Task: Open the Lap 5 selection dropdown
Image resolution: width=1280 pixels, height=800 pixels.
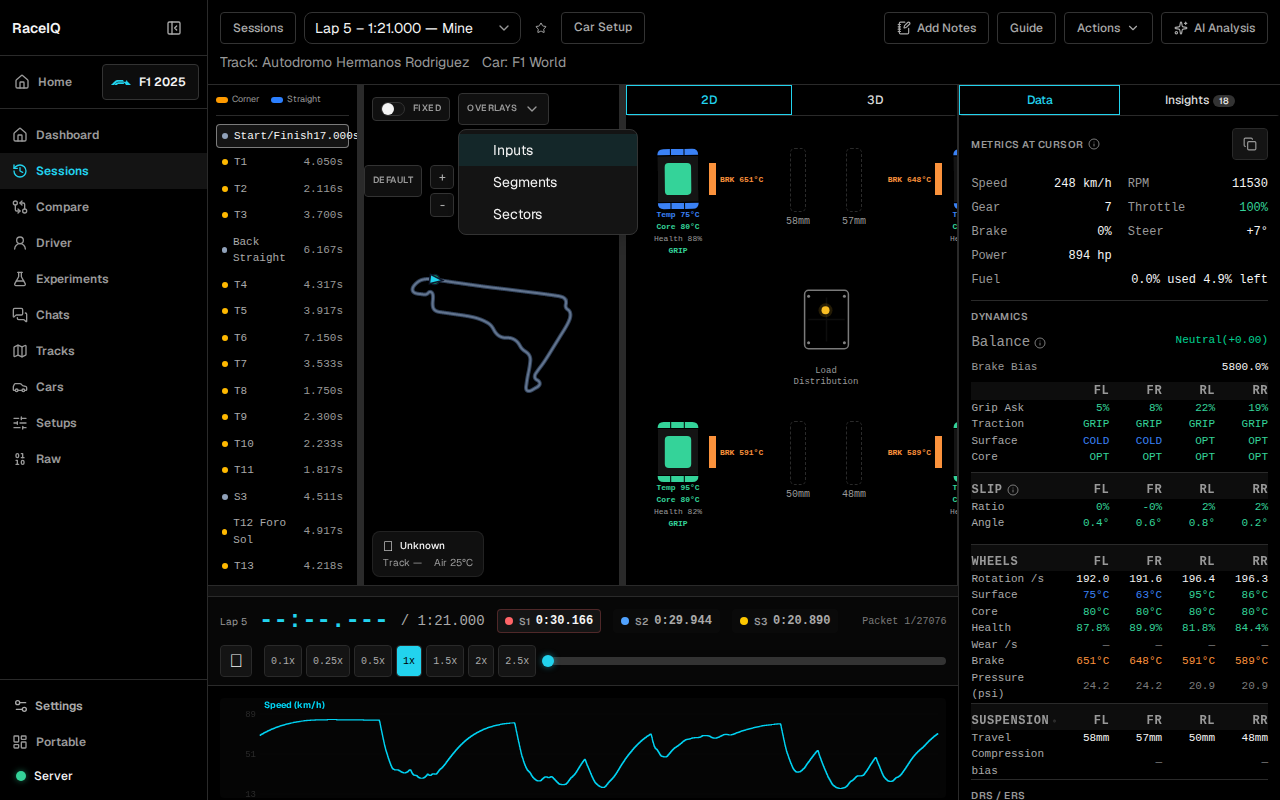Action: [412, 28]
